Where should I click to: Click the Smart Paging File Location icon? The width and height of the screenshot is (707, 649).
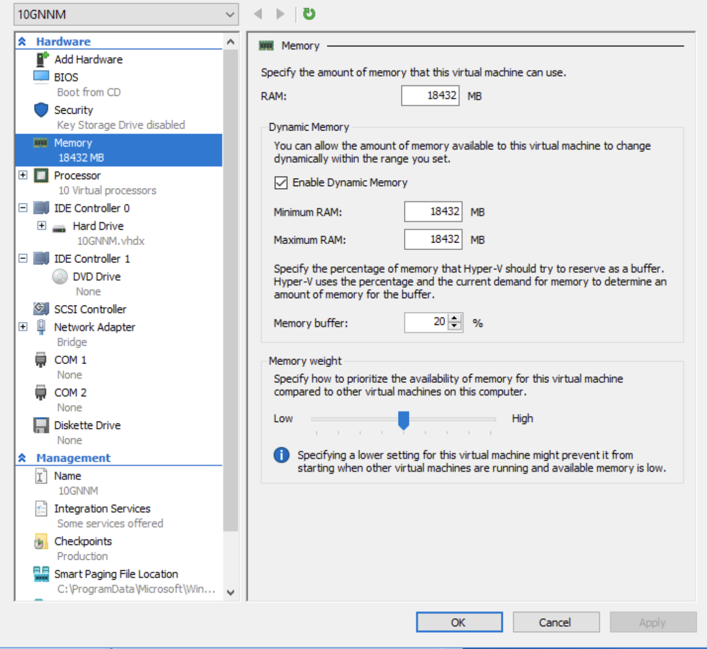[x=41, y=574]
